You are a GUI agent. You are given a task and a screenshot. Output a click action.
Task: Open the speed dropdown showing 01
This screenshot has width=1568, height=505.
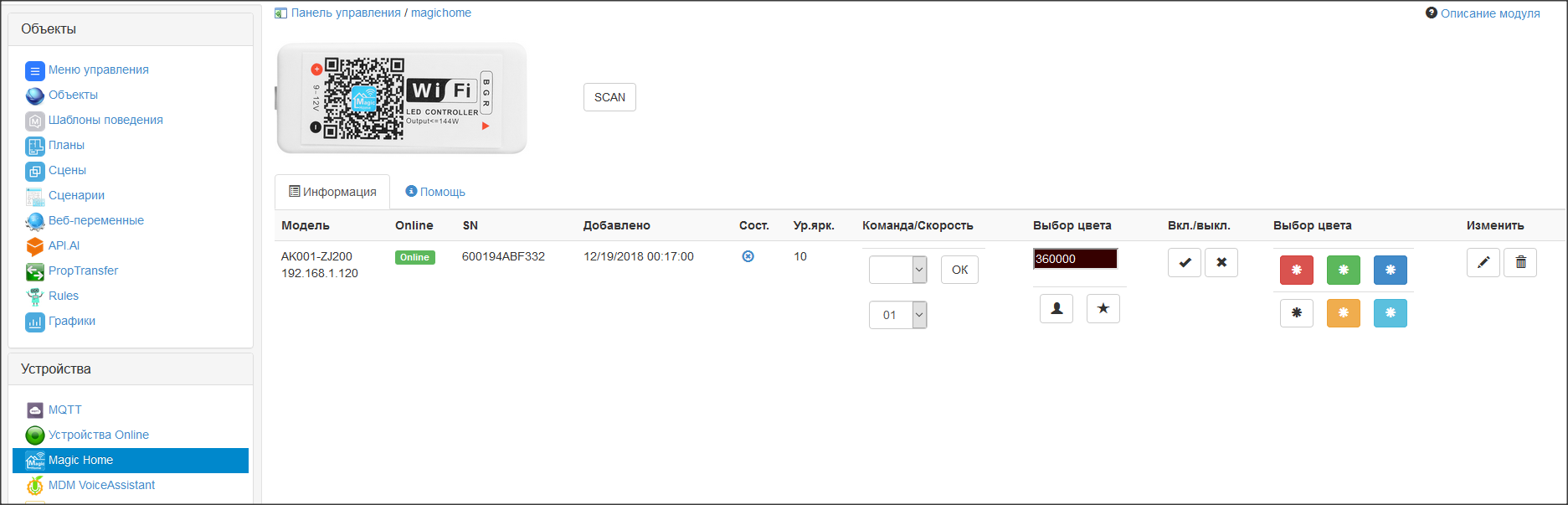pyautogui.click(x=897, y=315)
